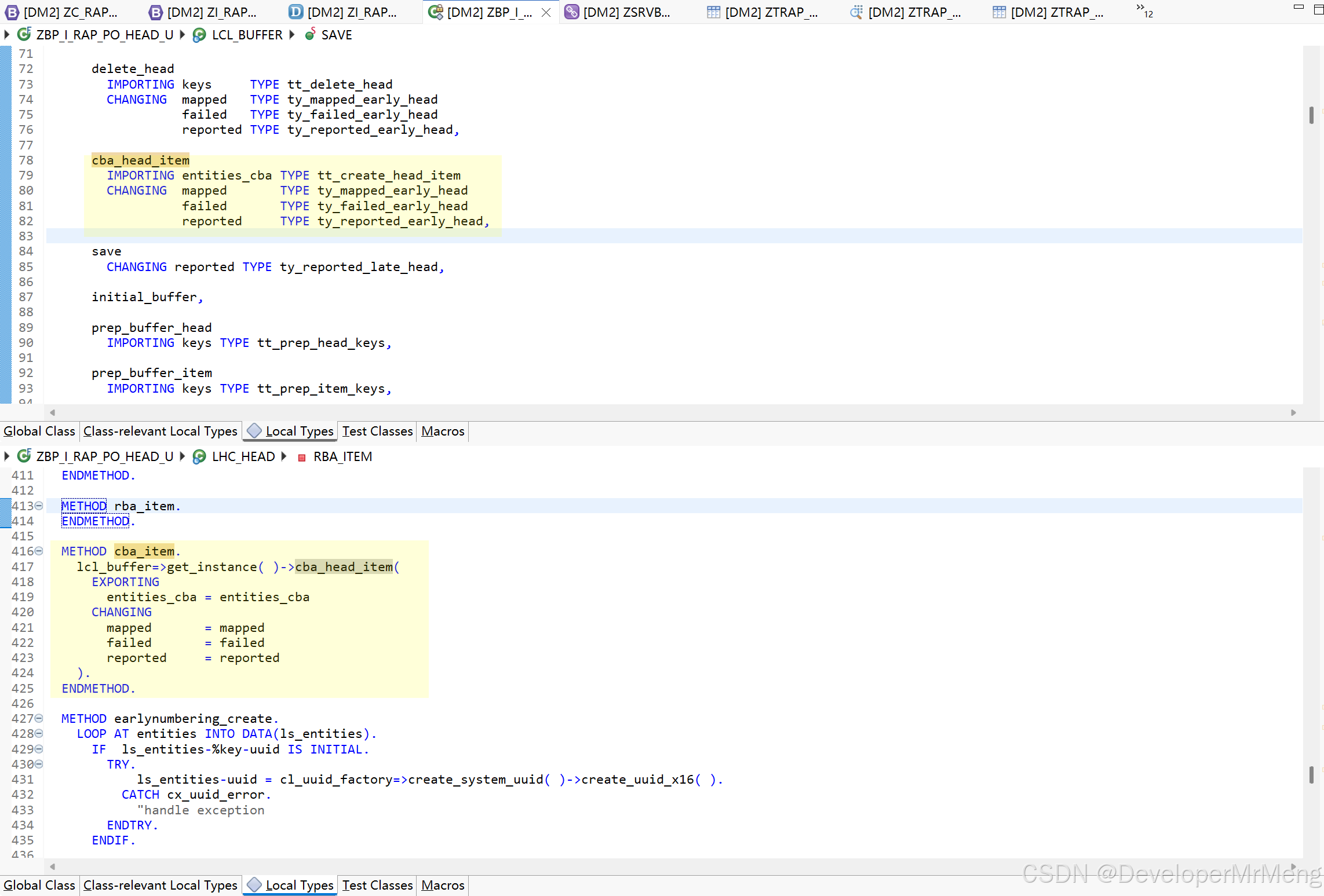Select Class-relevant Local Types in lower editor
Viewport: 1324px width, 896px height.
(x=160, y=886)
